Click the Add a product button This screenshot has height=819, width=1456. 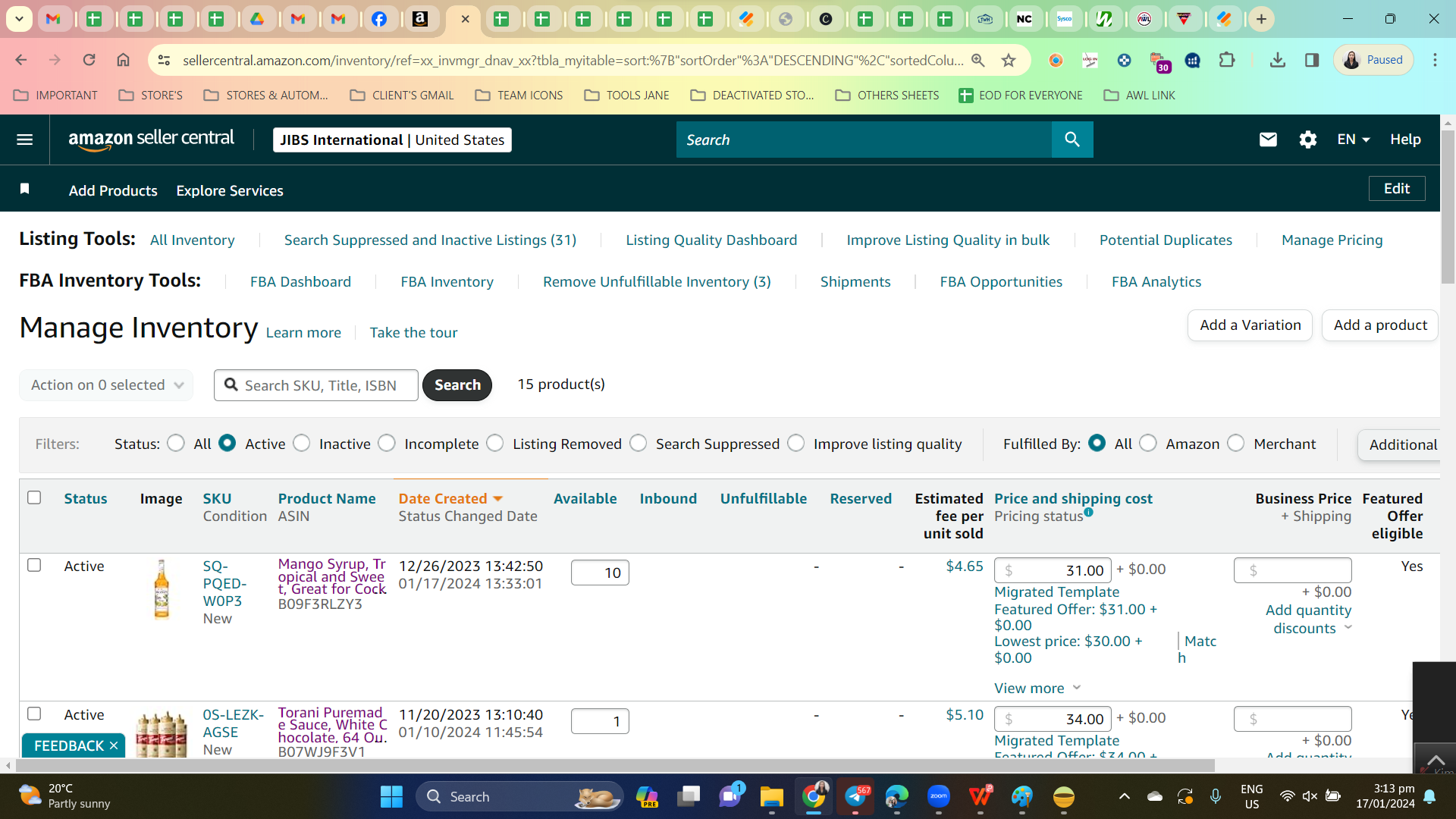[1380, 325]
